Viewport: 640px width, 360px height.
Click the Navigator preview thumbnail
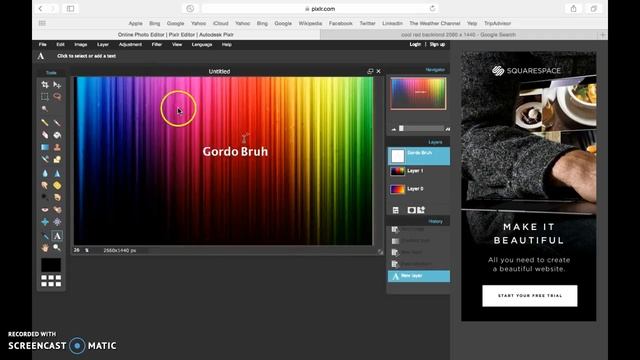coord(418,93)
